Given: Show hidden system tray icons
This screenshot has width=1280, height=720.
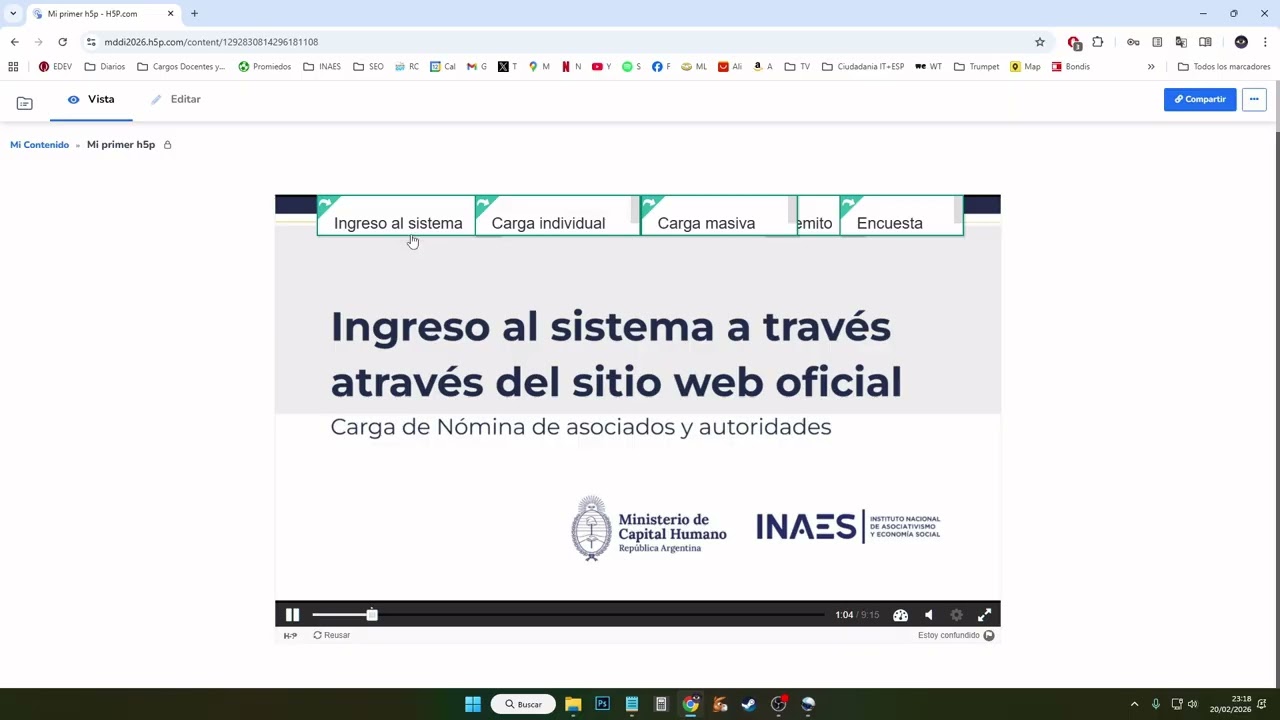Looking at the screenshot, I should coord(1134,704).
